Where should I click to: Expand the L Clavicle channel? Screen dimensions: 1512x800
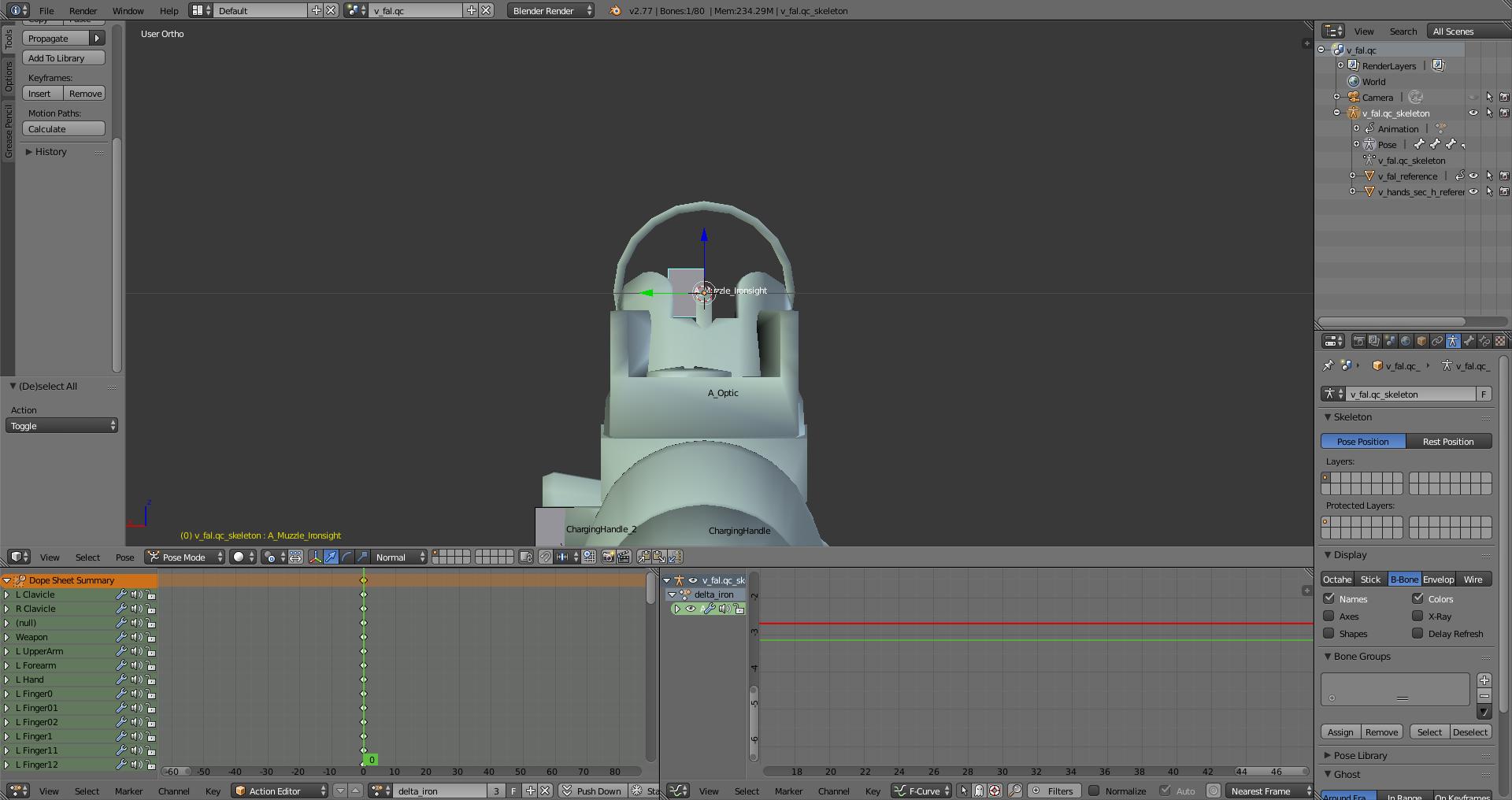7,594
